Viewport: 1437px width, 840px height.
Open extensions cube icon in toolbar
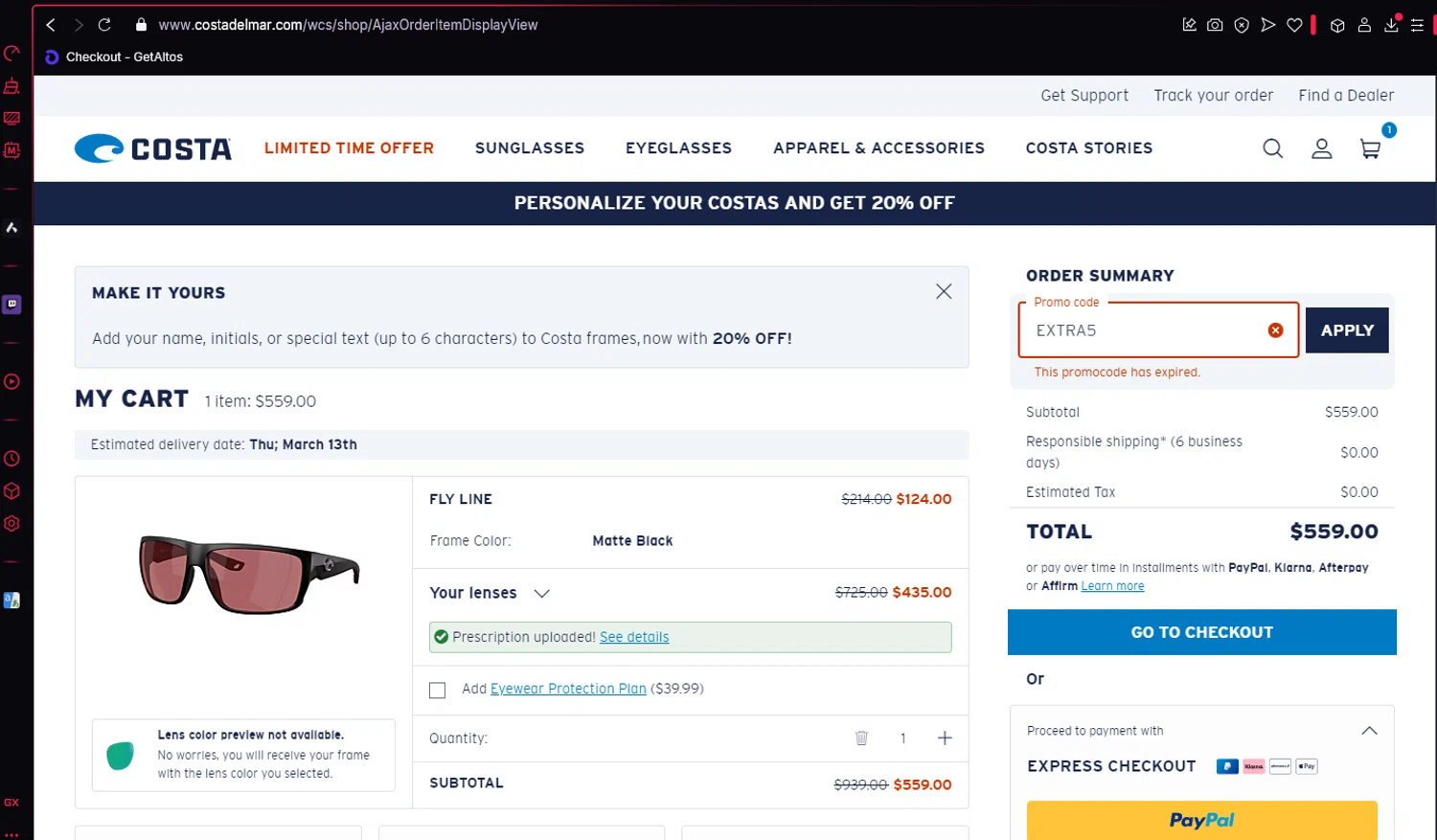[x=1337, y=26]
